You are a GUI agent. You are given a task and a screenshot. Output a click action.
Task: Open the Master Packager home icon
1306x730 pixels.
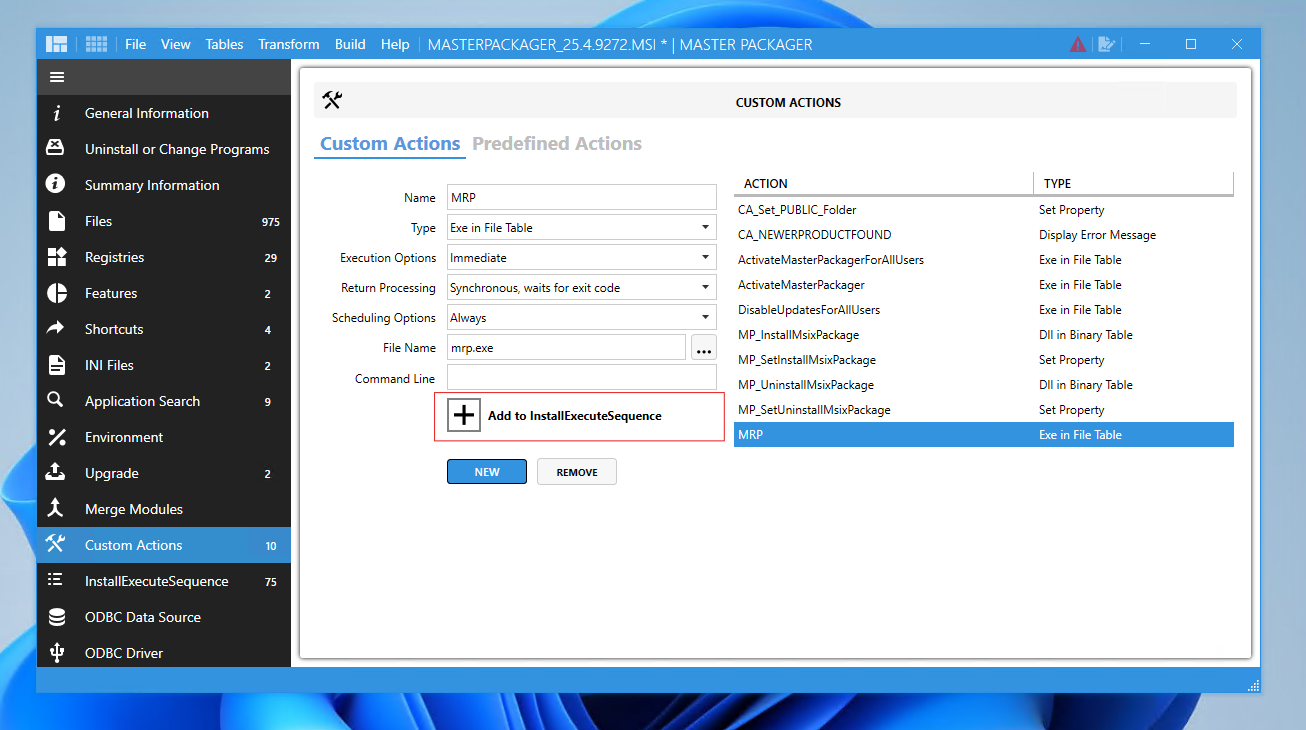point(57,44)
